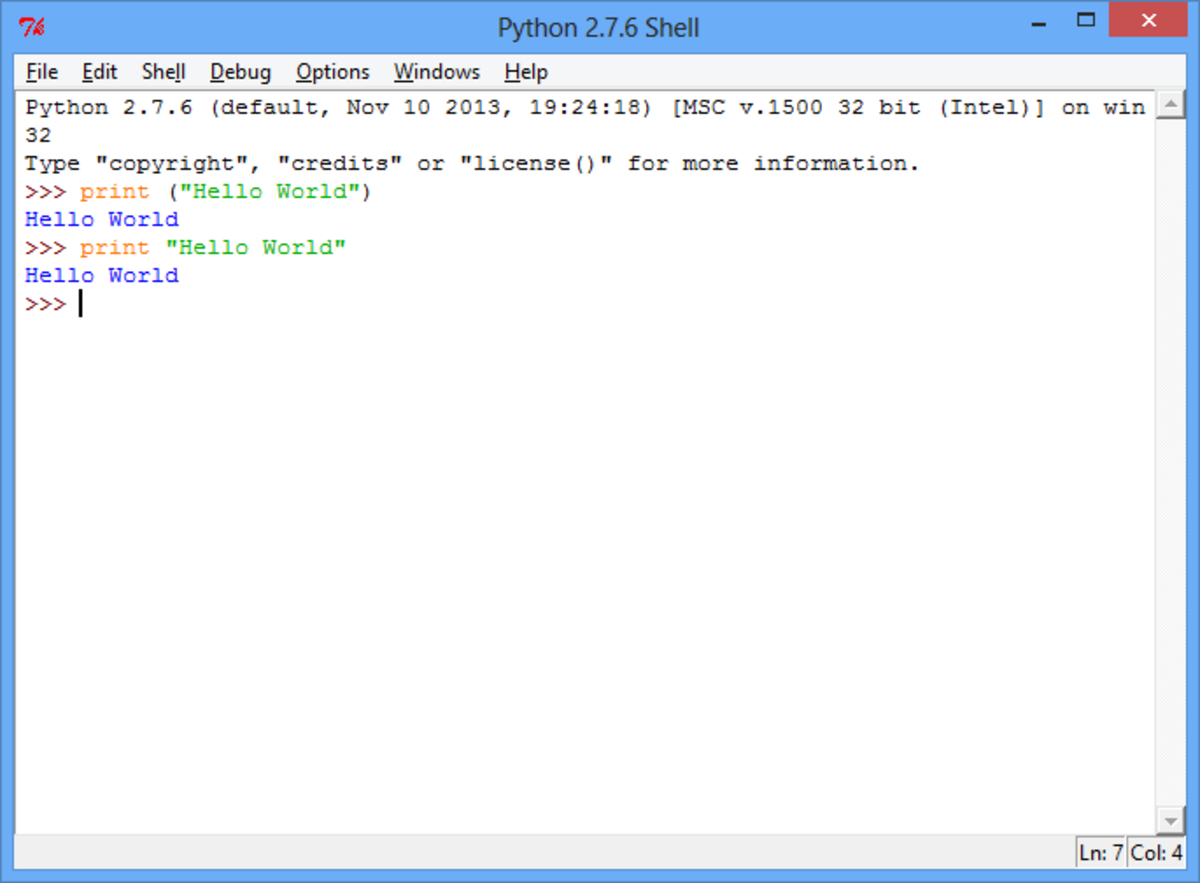Click the maximize icon on the shell window

coord(1086,20)
